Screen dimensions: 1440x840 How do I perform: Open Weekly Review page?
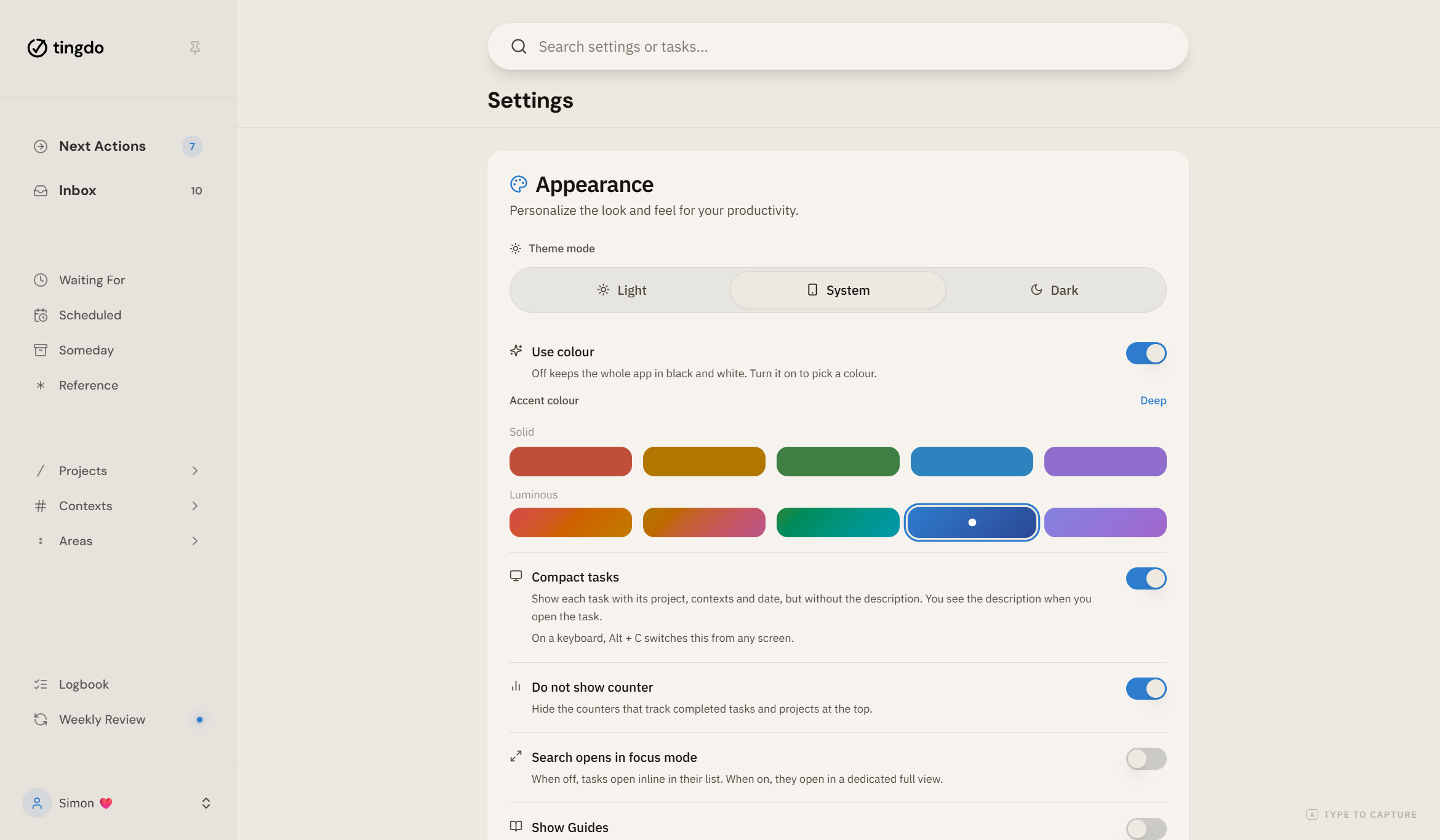click(x=118, y=719)
